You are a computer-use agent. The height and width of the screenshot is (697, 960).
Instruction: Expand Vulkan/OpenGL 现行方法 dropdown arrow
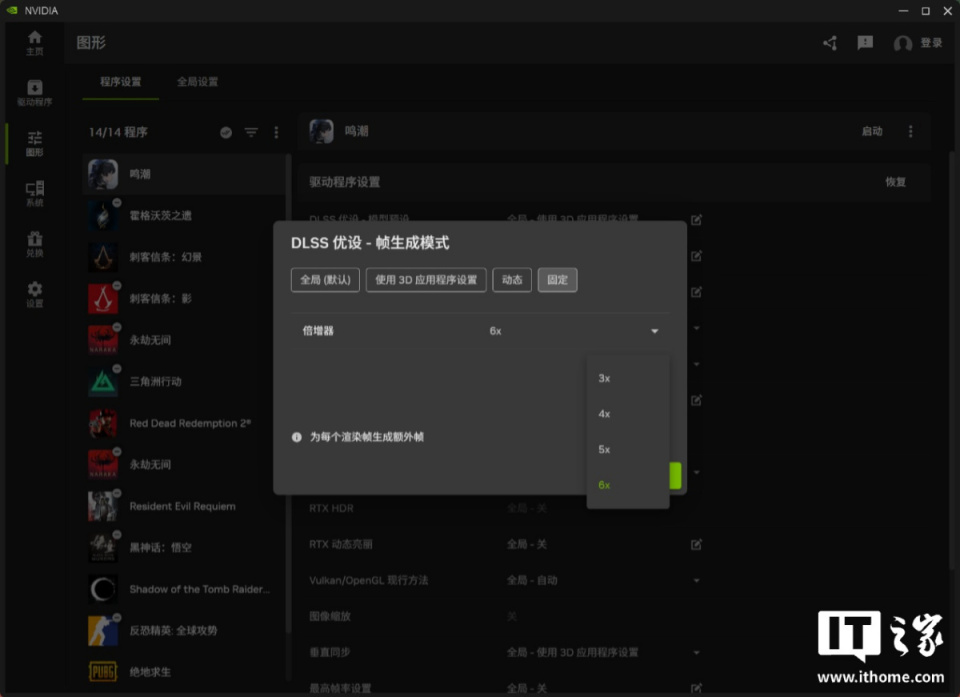tap(696, 581)
